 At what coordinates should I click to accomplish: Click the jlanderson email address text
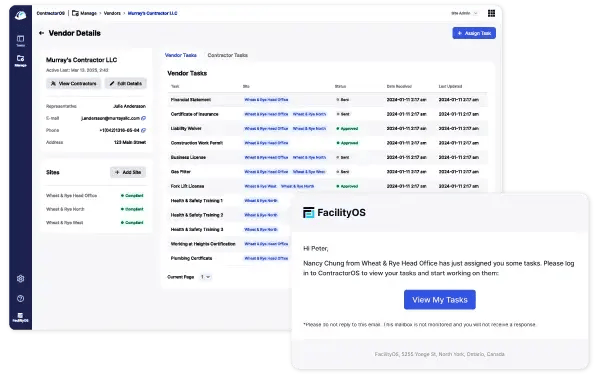[x=110, y=118]
